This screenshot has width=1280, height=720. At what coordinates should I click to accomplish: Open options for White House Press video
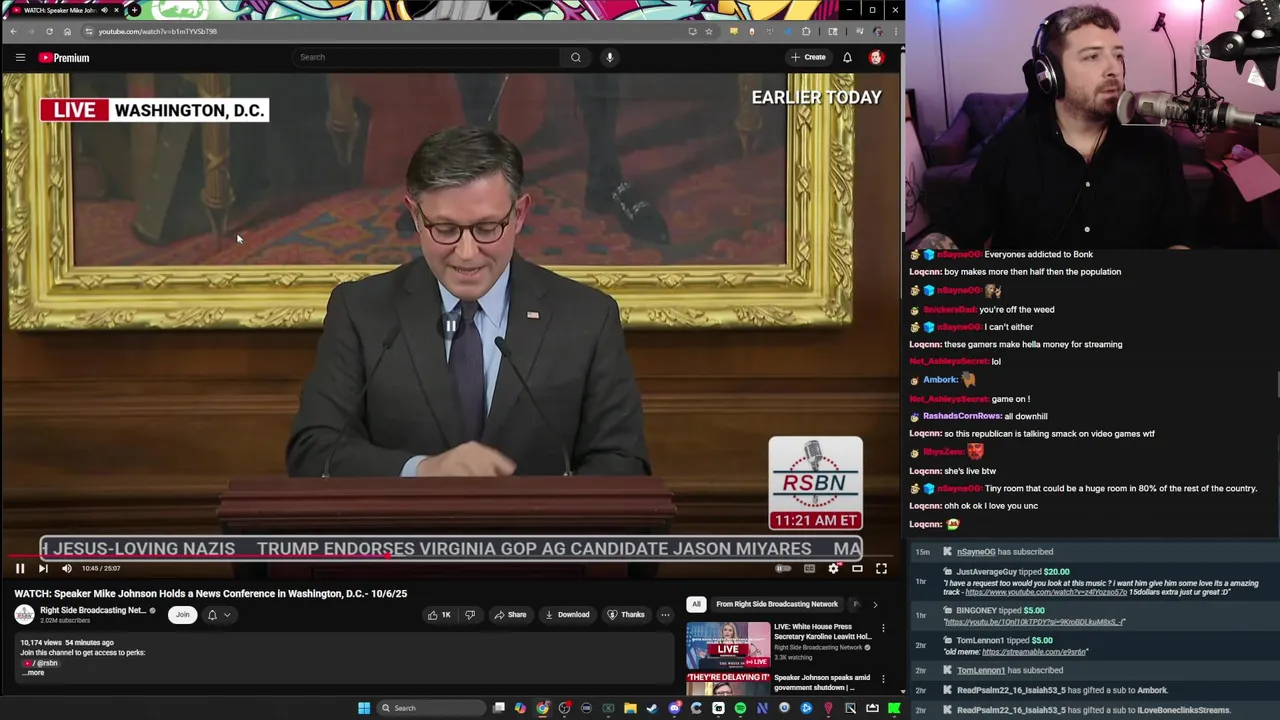pyautogui.click(x=883, y=629)
